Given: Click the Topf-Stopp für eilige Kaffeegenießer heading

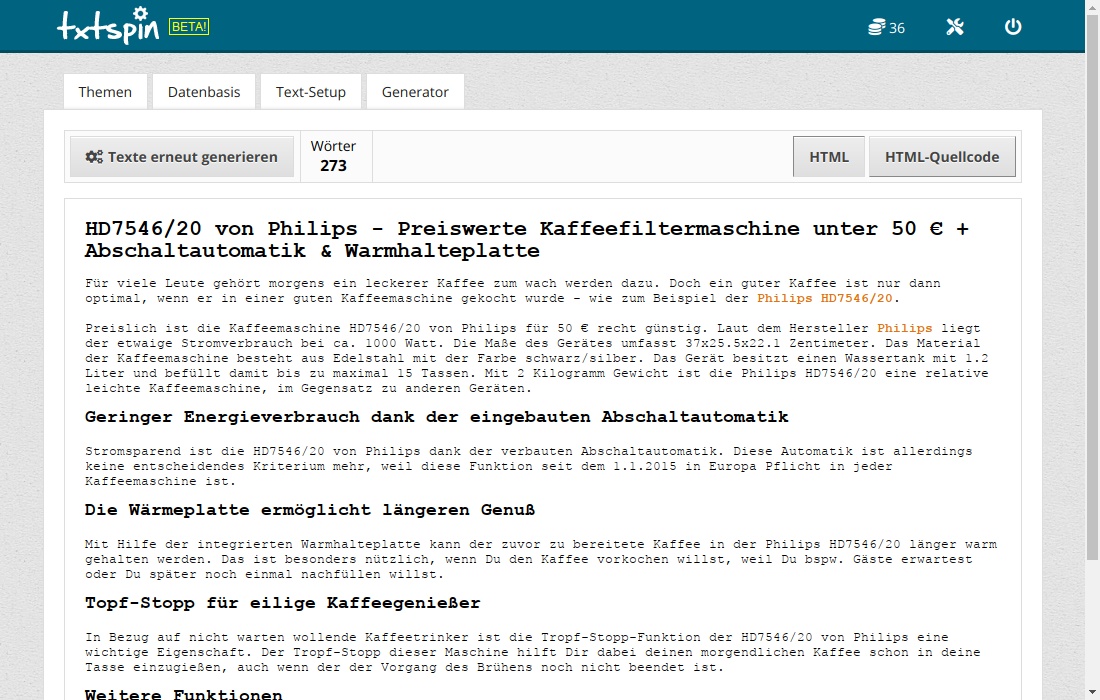Looking at the screenshot, I should (282, 603).
